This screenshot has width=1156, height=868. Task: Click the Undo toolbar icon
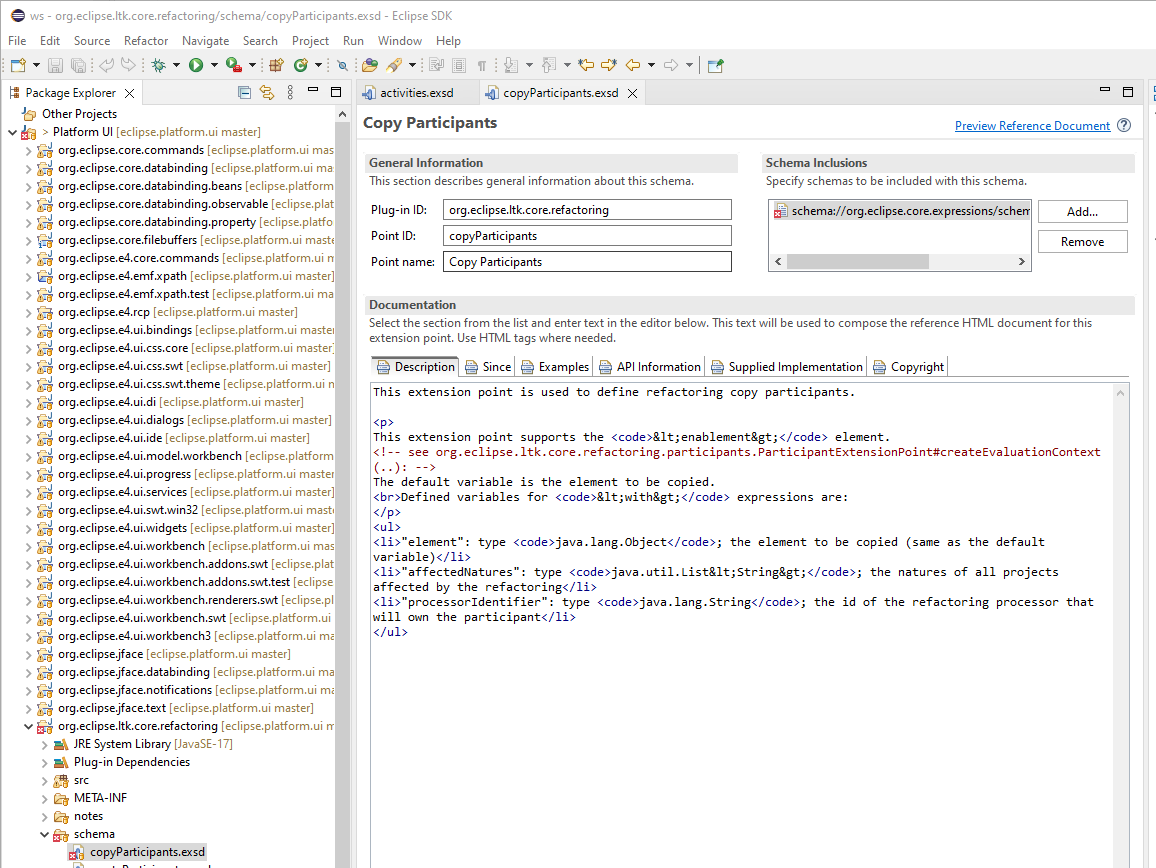pos(106,66)
